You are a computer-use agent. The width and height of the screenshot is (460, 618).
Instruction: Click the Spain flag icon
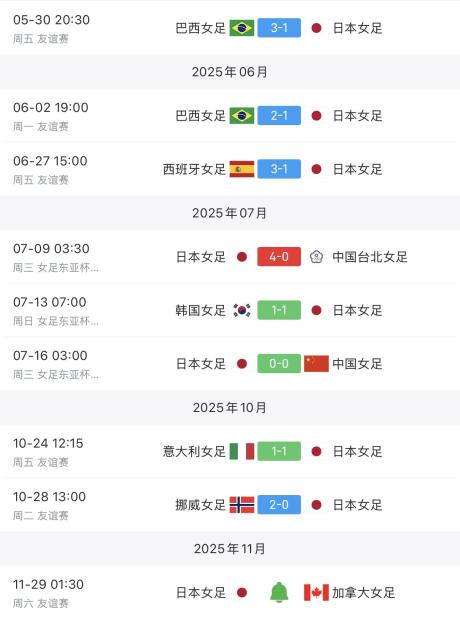coord(242,169)
